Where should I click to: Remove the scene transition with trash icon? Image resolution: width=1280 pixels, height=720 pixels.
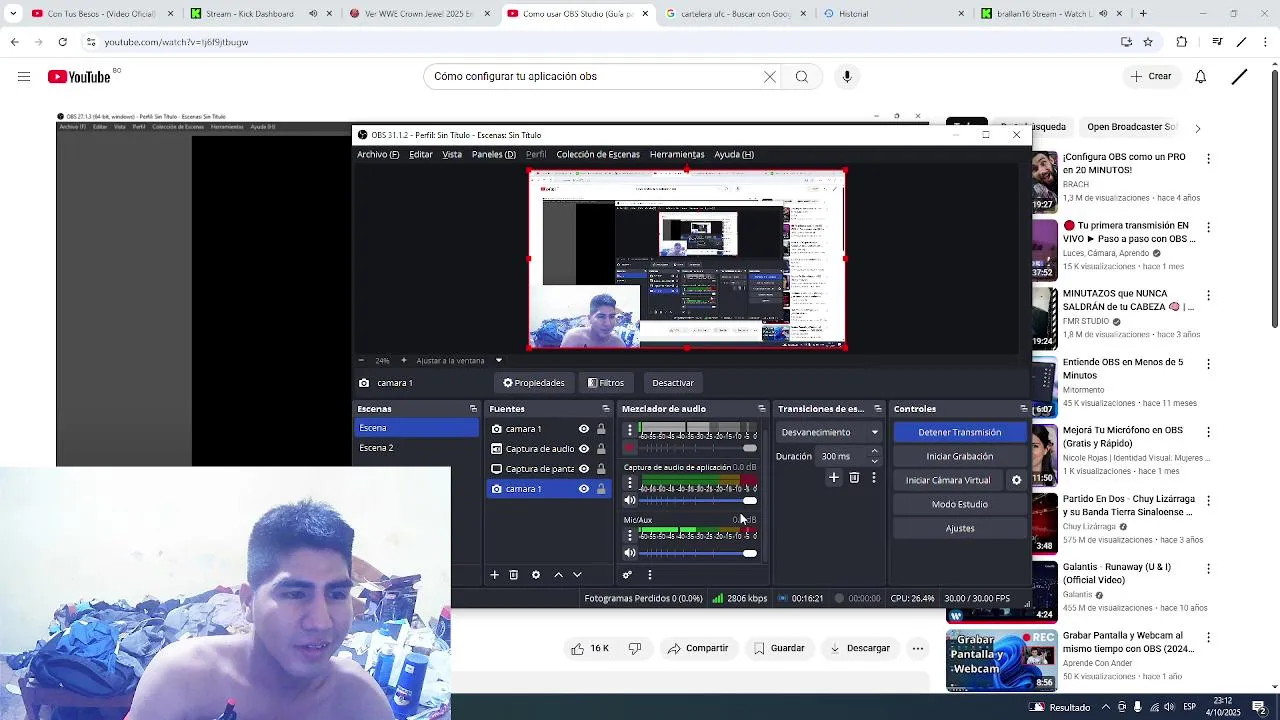pos(854,478)
